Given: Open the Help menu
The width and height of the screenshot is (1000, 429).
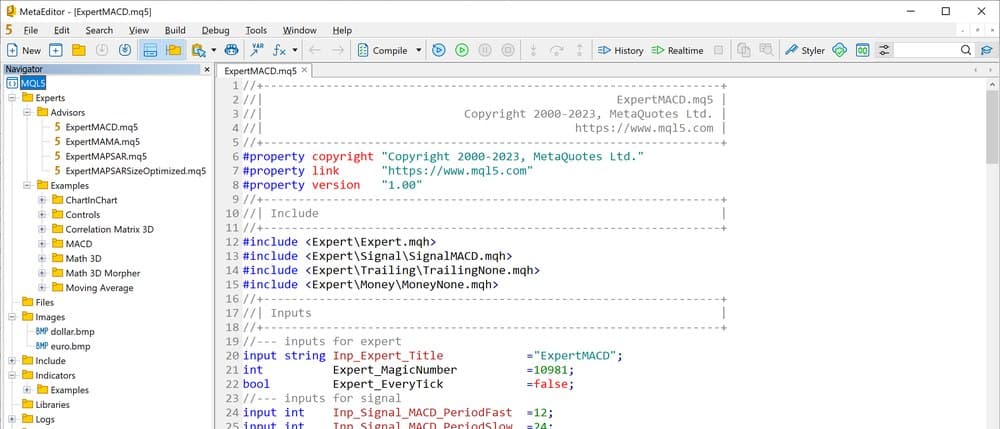Looking at the screenshot, I should point(342,30).
